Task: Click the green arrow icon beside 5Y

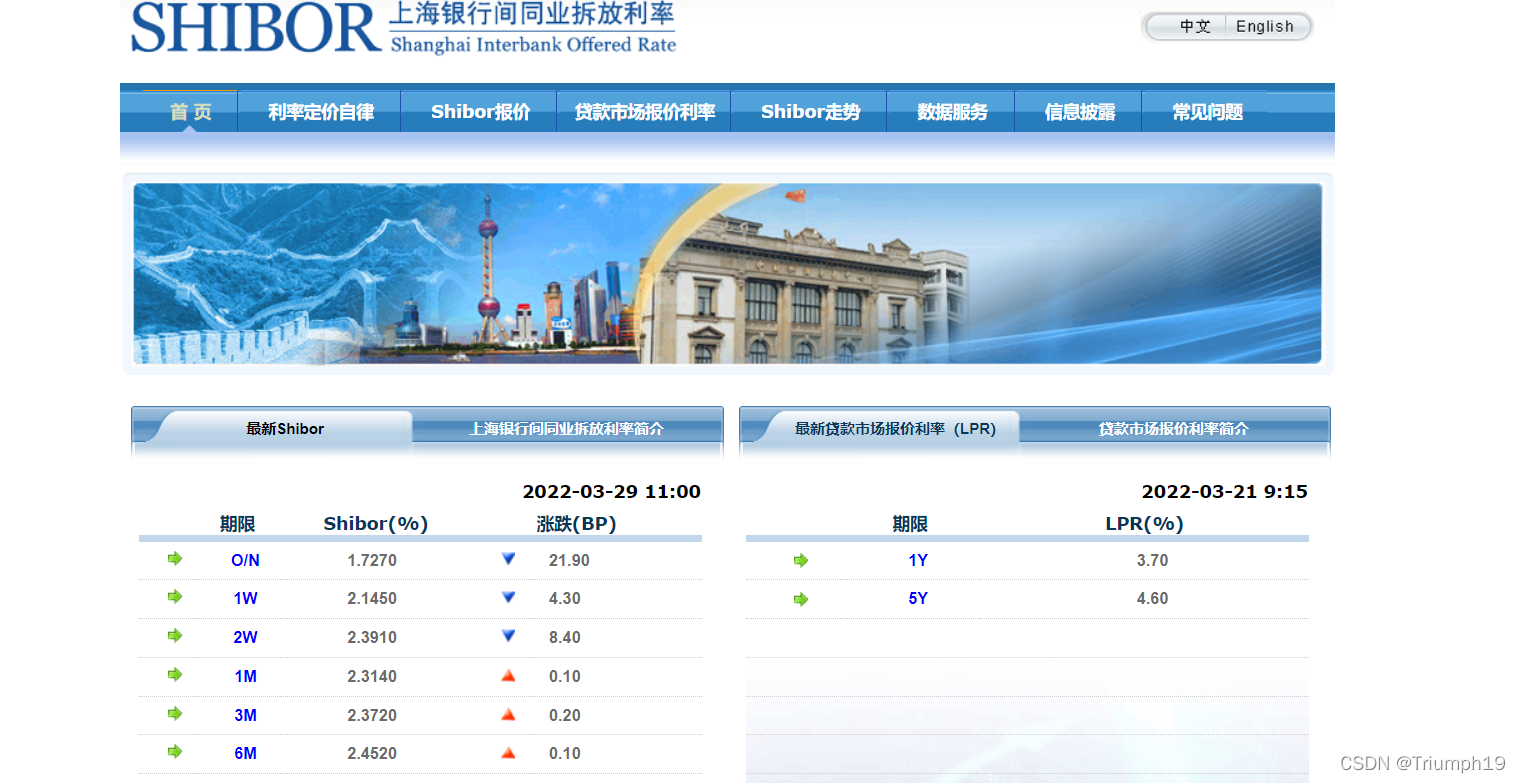Action: (800, 600)
